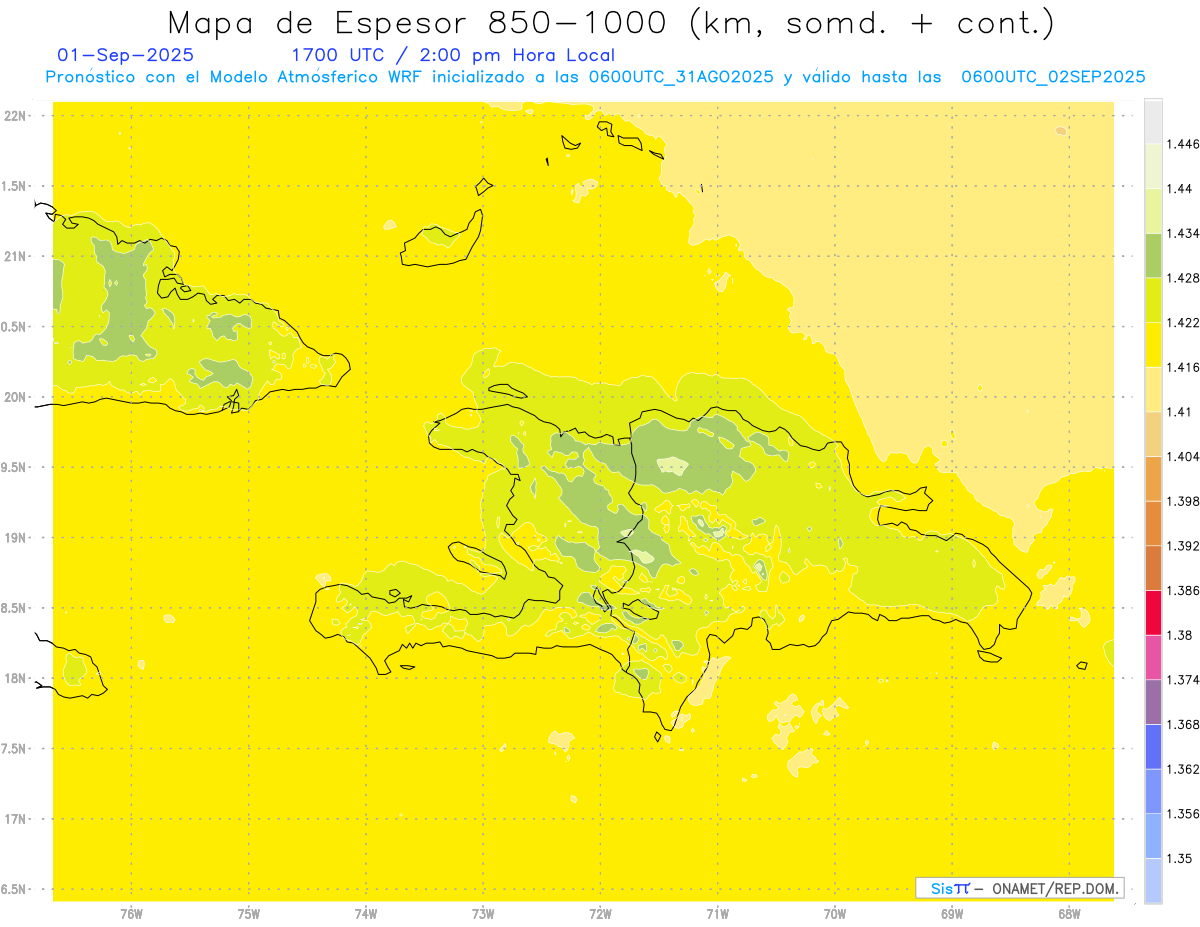Click the '17N' latitude label

click(x=17, y=819)
